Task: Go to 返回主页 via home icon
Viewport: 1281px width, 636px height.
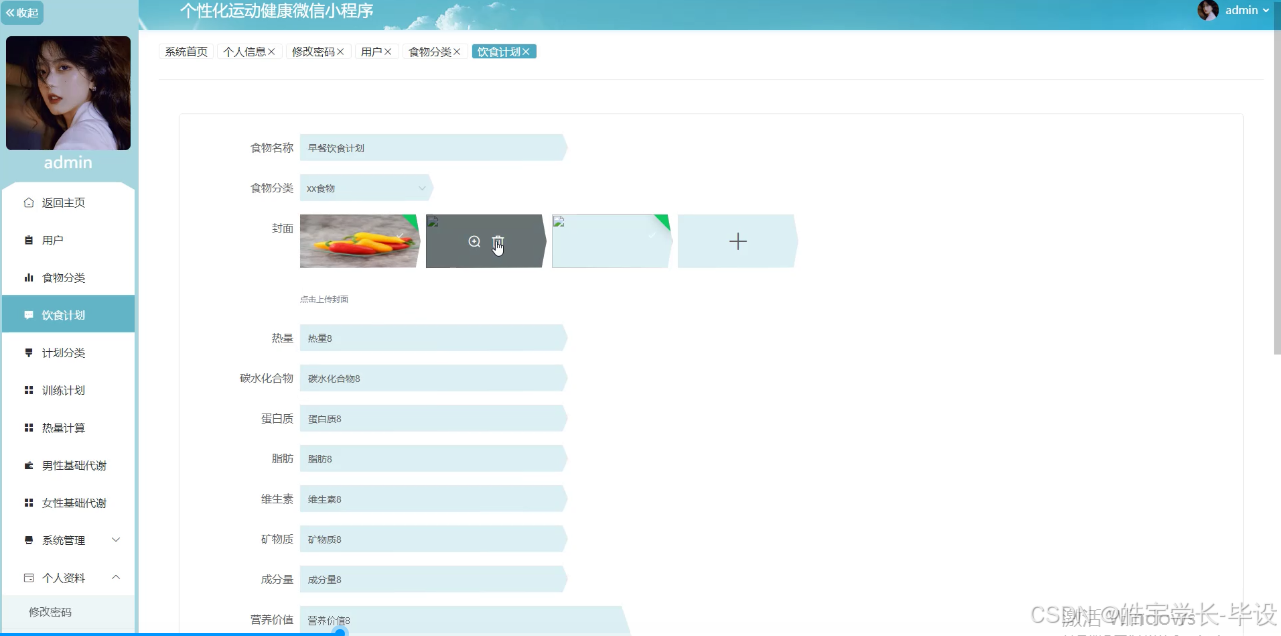Action: coord(29,203)
